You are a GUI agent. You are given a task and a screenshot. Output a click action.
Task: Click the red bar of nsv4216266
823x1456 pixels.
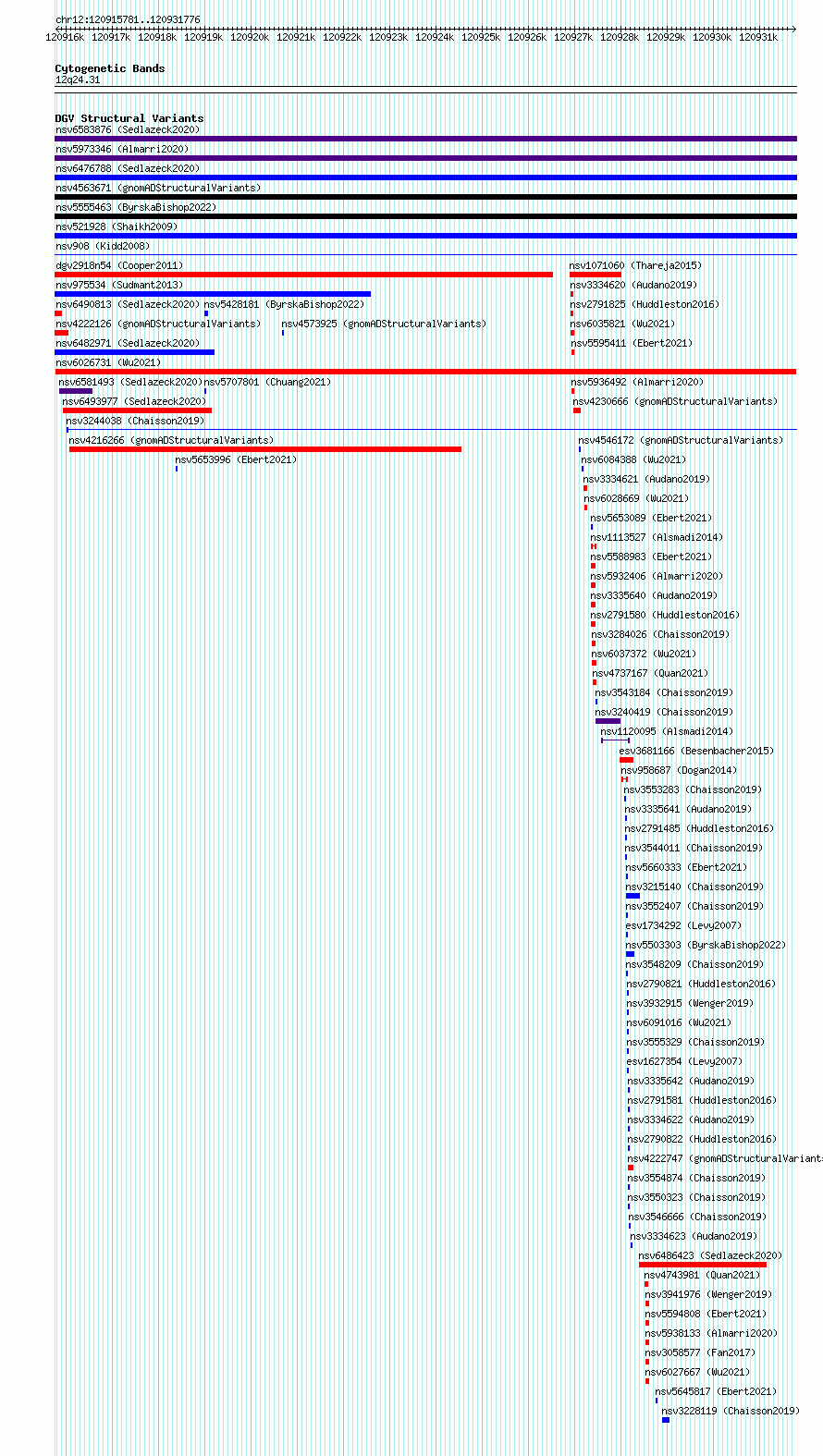(264, 449)
